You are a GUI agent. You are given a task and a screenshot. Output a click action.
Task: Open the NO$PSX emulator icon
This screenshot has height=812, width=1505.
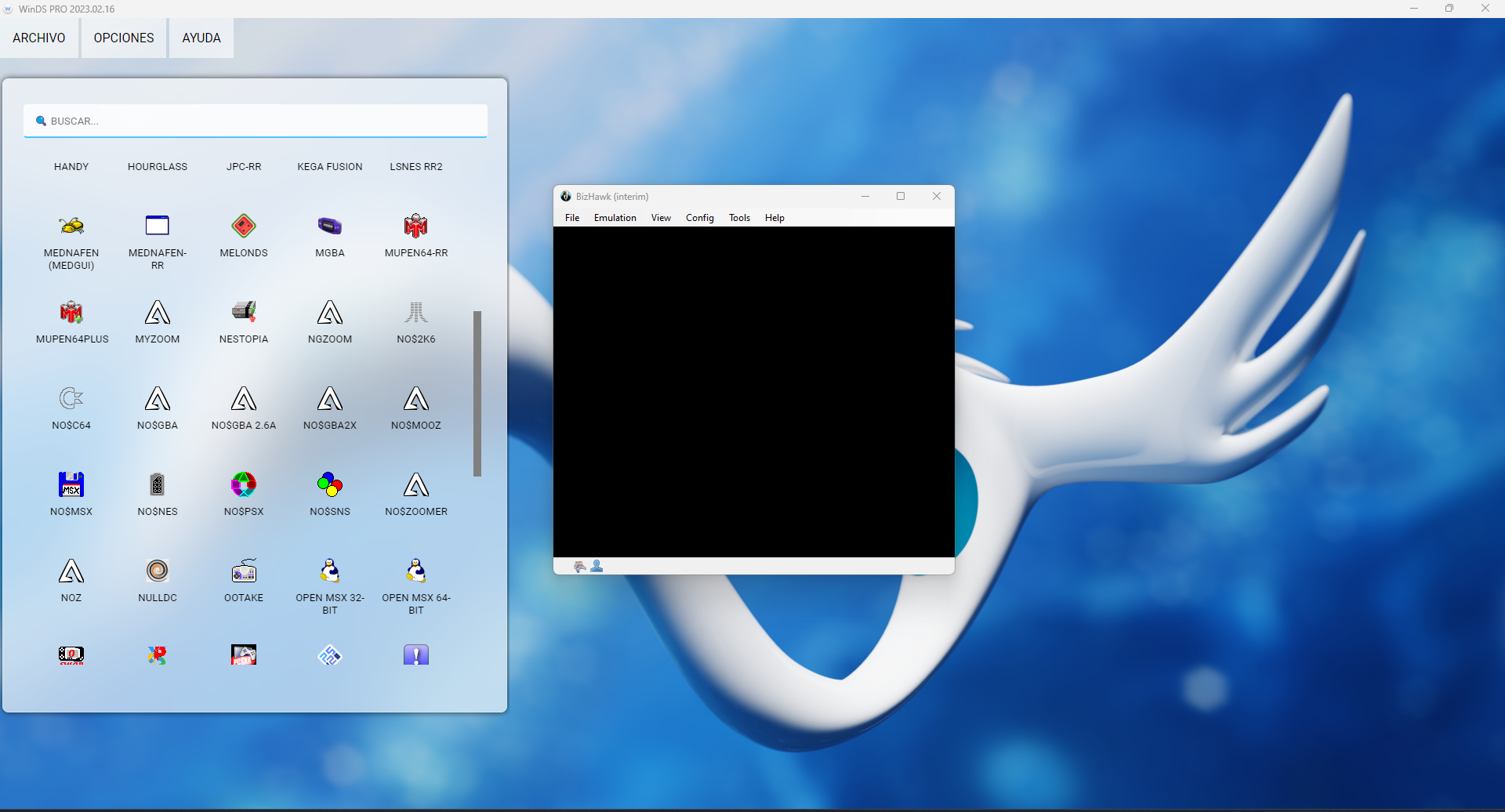click(244, 484)
